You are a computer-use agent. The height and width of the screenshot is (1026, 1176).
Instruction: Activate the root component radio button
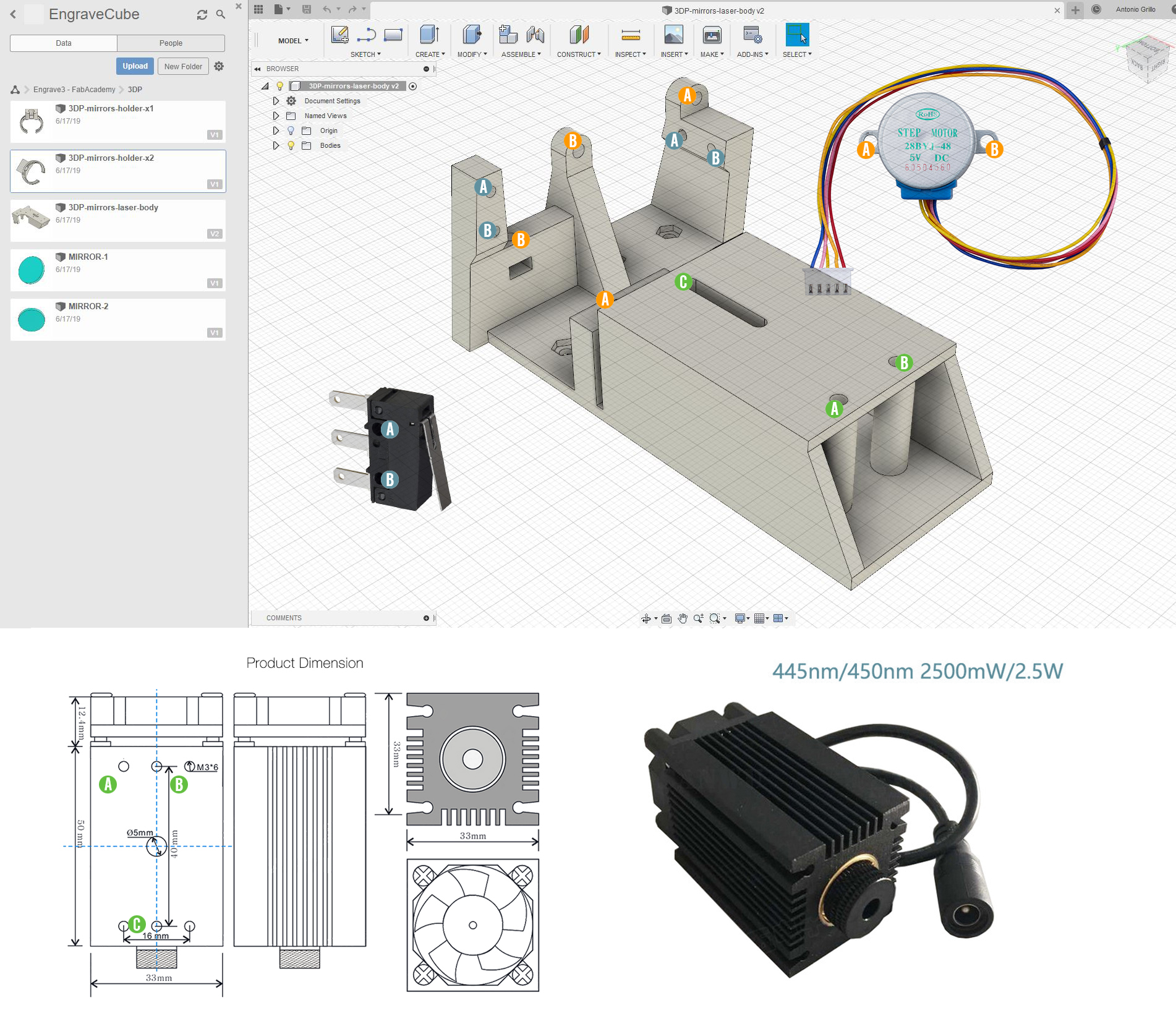coord(413,86)
